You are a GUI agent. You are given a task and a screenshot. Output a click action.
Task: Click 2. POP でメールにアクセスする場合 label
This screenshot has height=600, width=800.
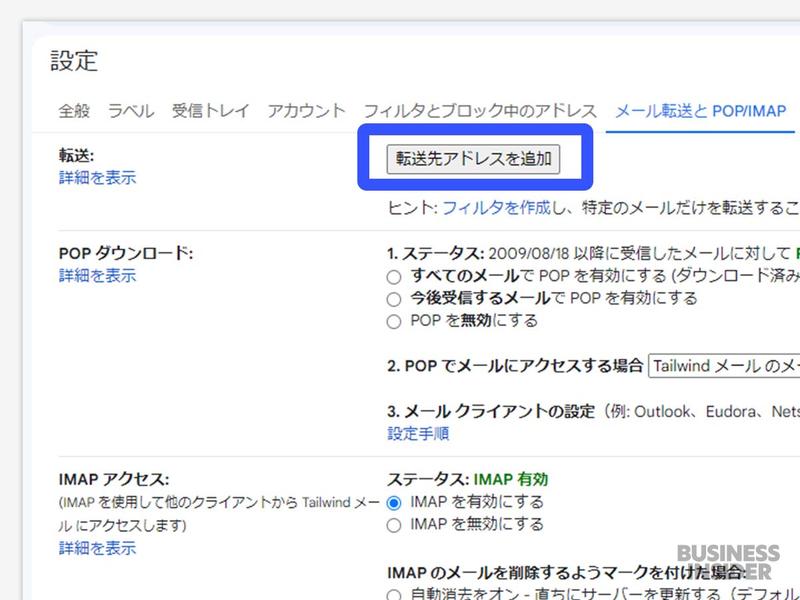[x=515, y=366]
